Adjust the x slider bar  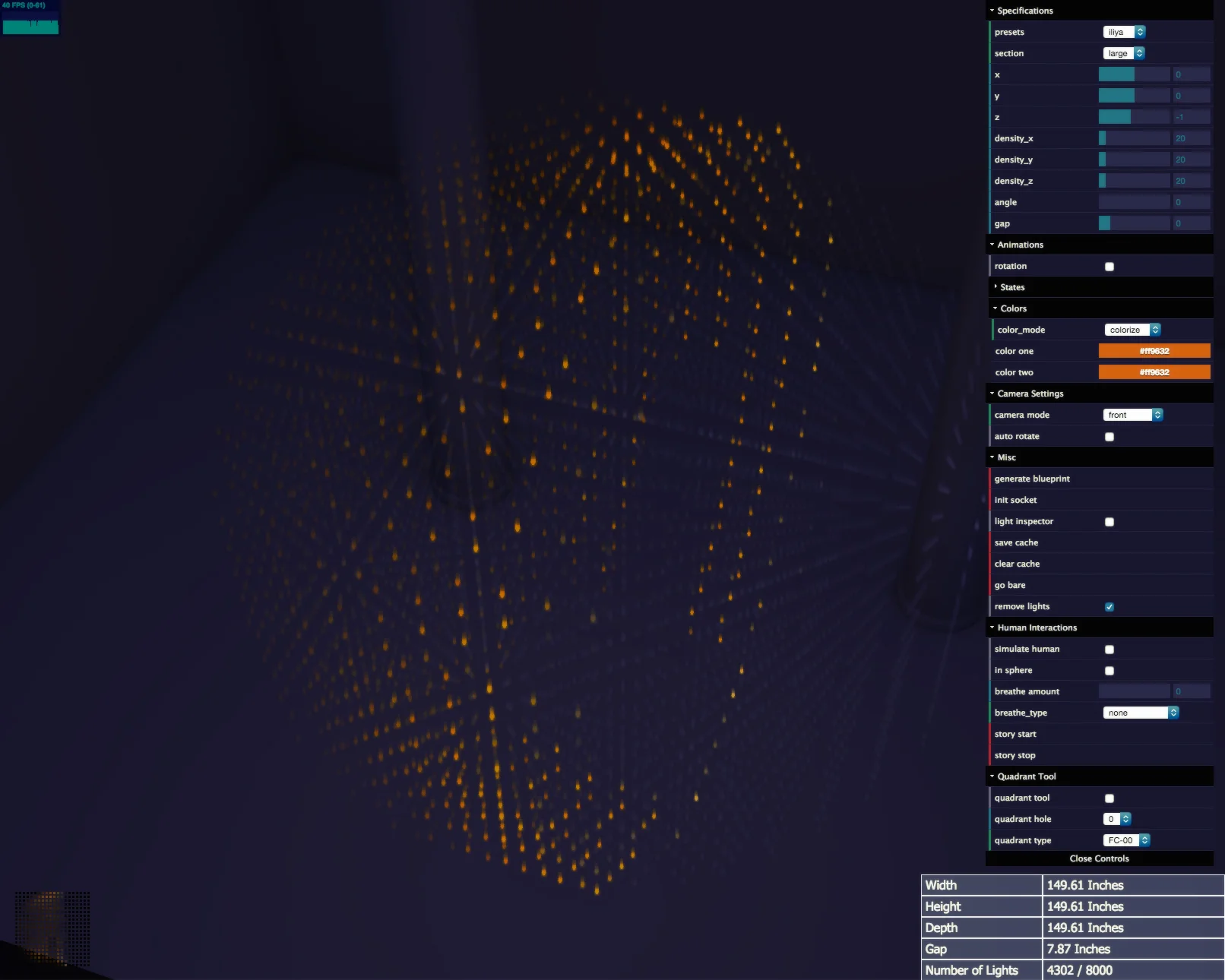click(1135, 74)
